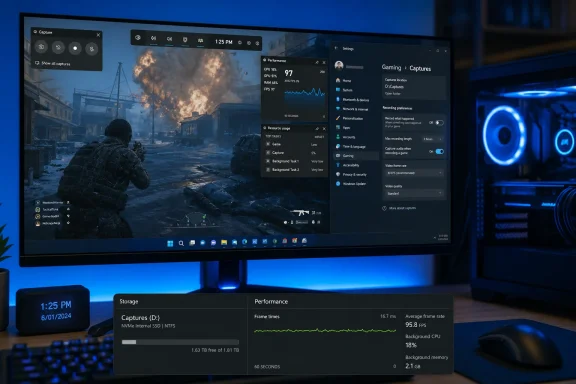Click the Gaming breadcrumb in Settings header
Screen dimensions: 576x384
[391, 67]
